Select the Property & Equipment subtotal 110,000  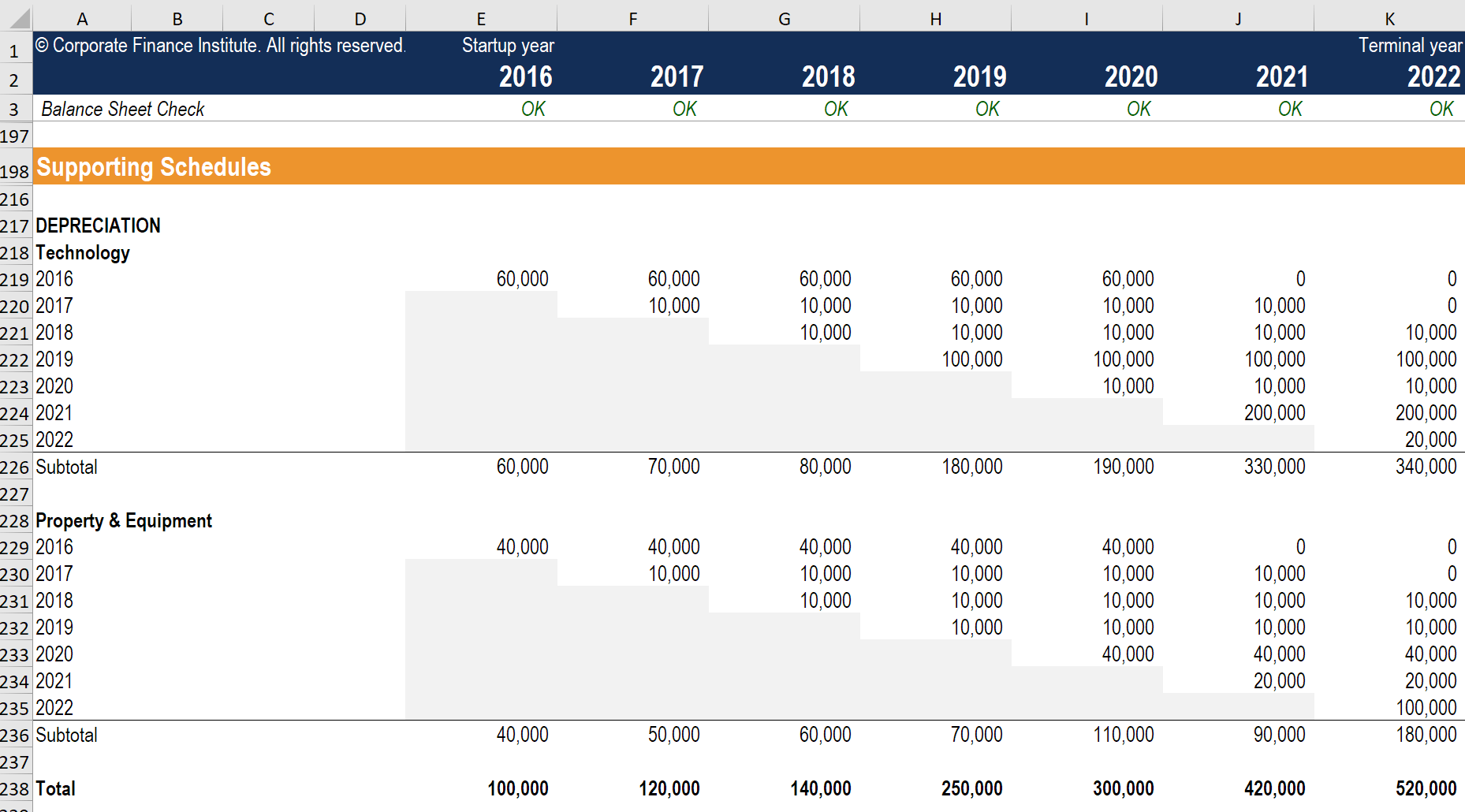coord(1123,735)
